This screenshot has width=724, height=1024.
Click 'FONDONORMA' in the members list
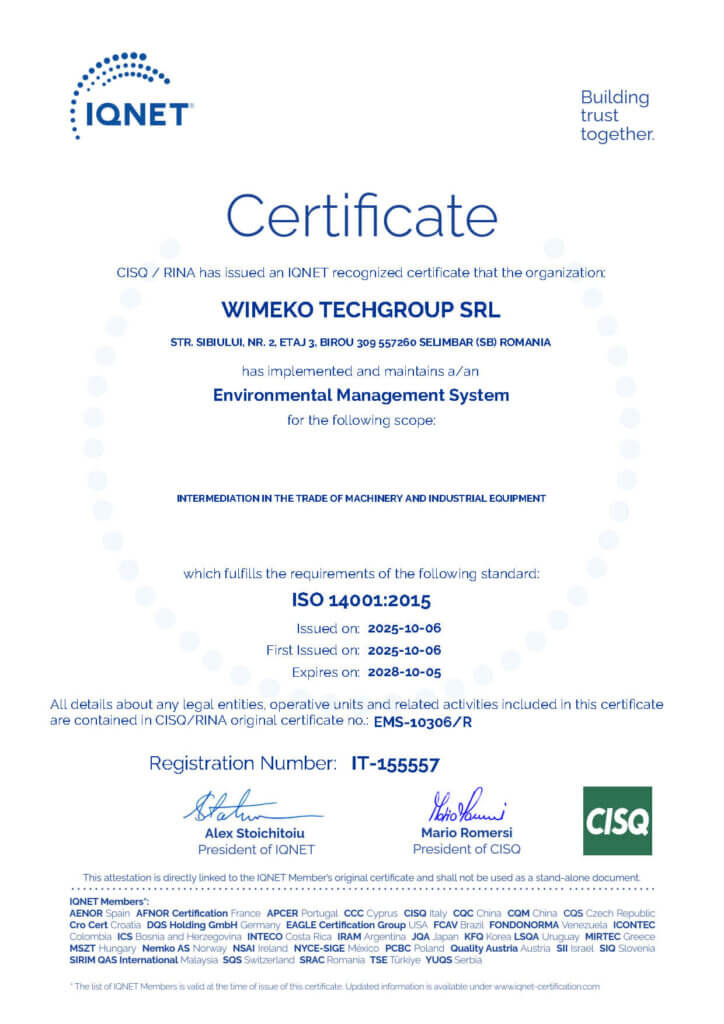[x=524, y=925]
